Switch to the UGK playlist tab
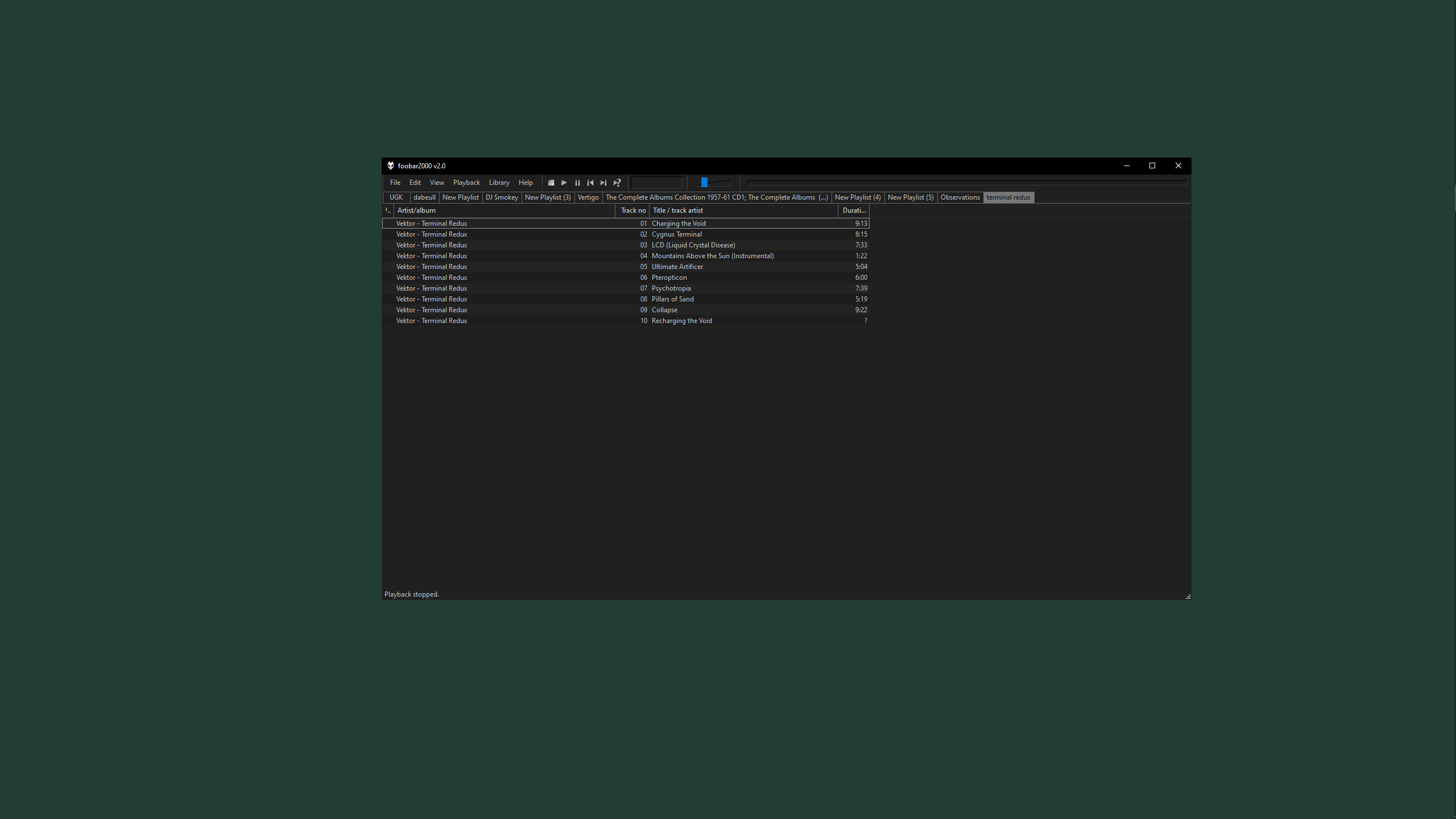Image resolution: width=1456 pixels, height=819 pixels. (x=396, y=197)
